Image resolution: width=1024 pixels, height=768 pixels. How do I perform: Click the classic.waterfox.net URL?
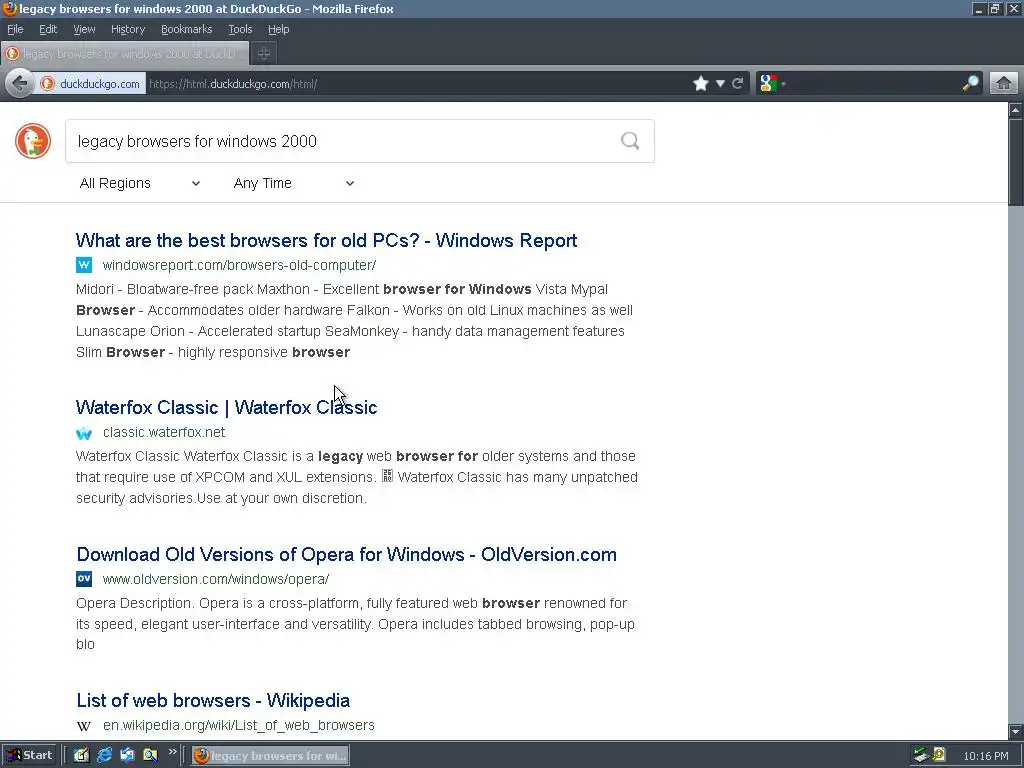coord(164,432)
